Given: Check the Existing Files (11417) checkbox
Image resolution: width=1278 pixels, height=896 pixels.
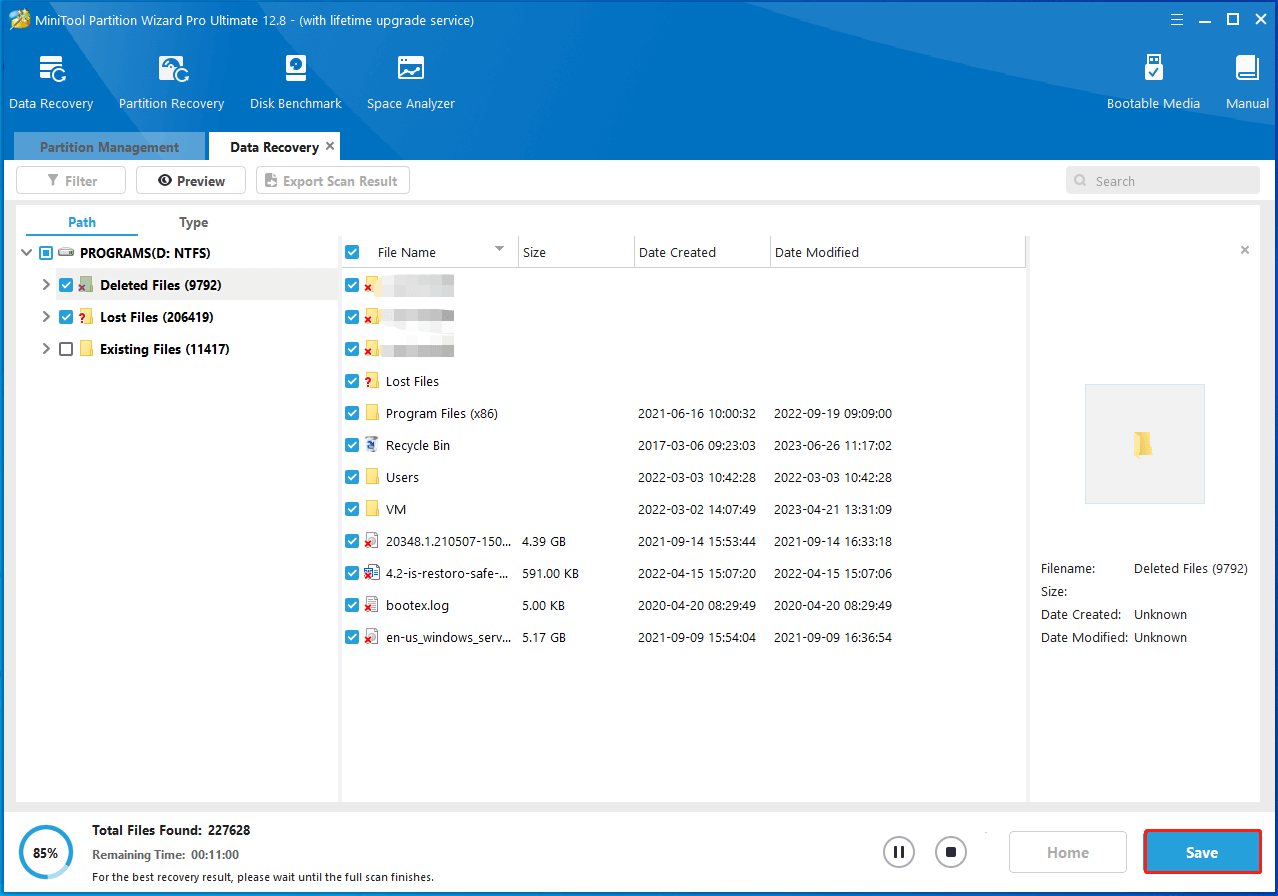Looking at the screenshot, I should pos(66,349).
